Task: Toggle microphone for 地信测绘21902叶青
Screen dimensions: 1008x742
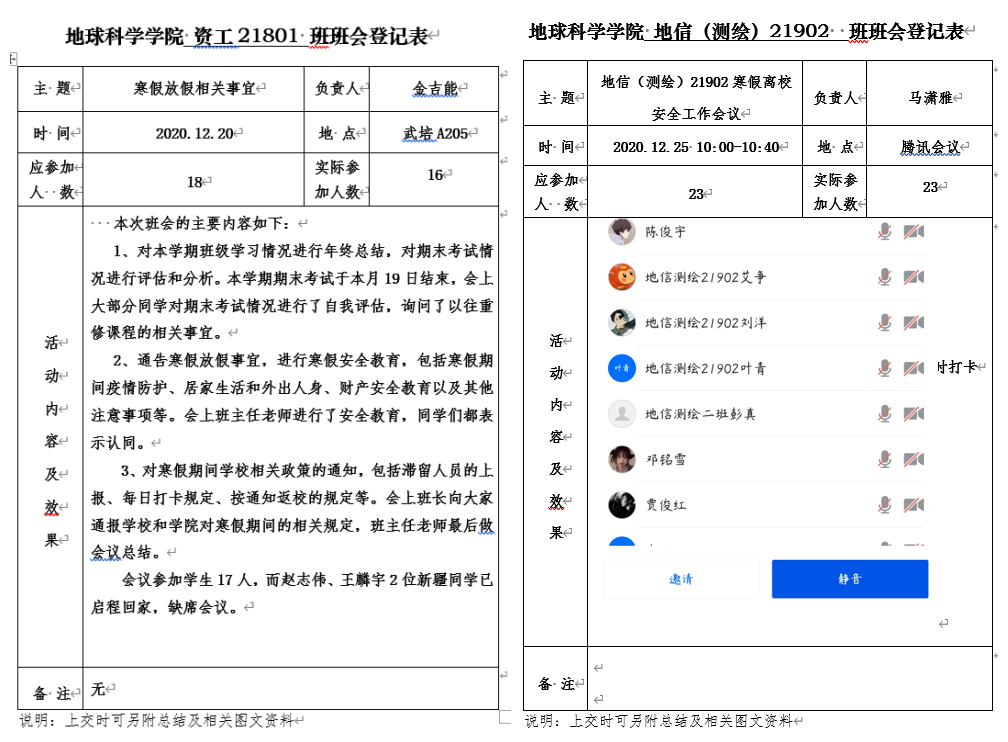Action: point(884,368)
